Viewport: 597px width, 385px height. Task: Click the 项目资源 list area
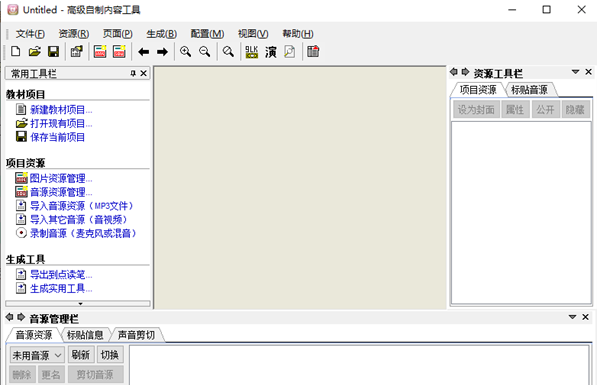point(521,212)
